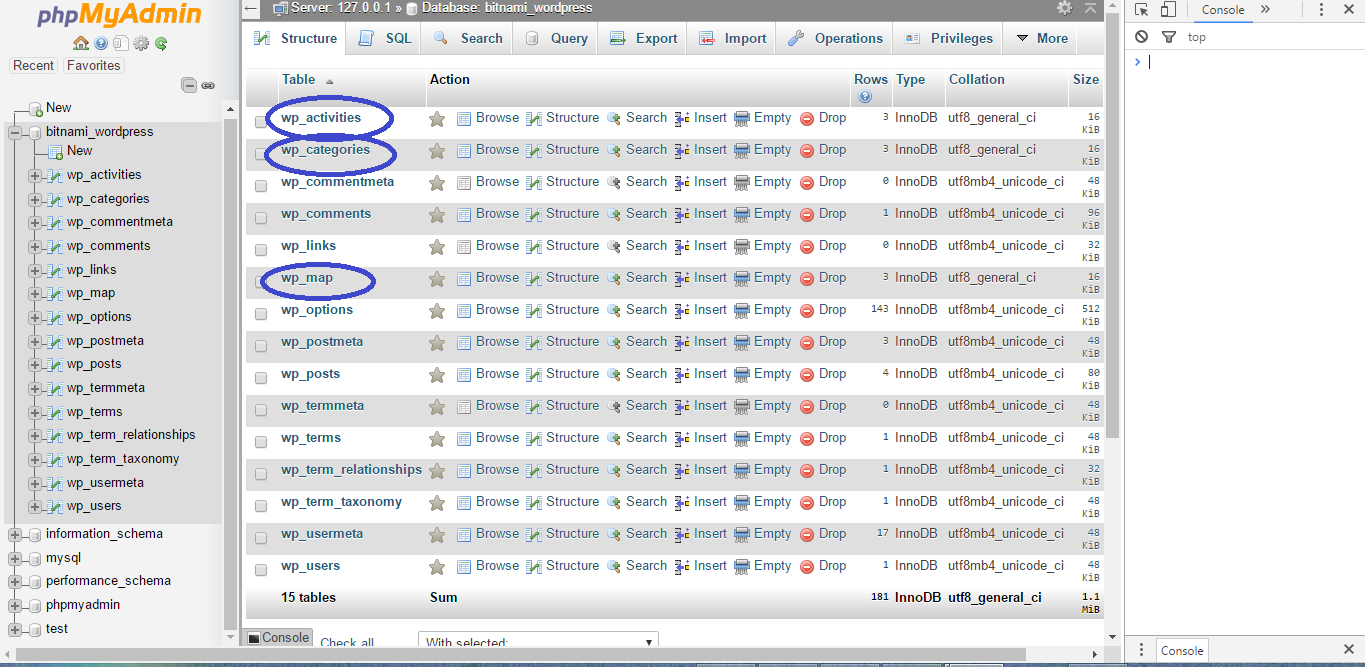This screenshot has width=1365, height=667.
Task: Tick the wp_activities row checkbox
Action: 261,122
